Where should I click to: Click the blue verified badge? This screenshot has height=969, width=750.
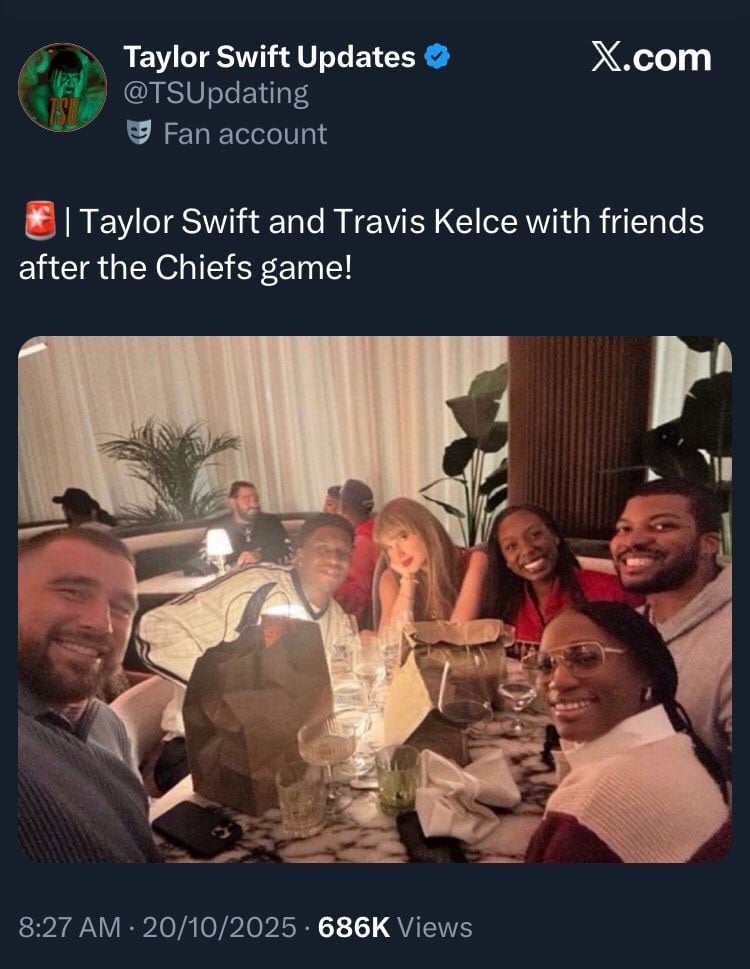click(437, 58)
